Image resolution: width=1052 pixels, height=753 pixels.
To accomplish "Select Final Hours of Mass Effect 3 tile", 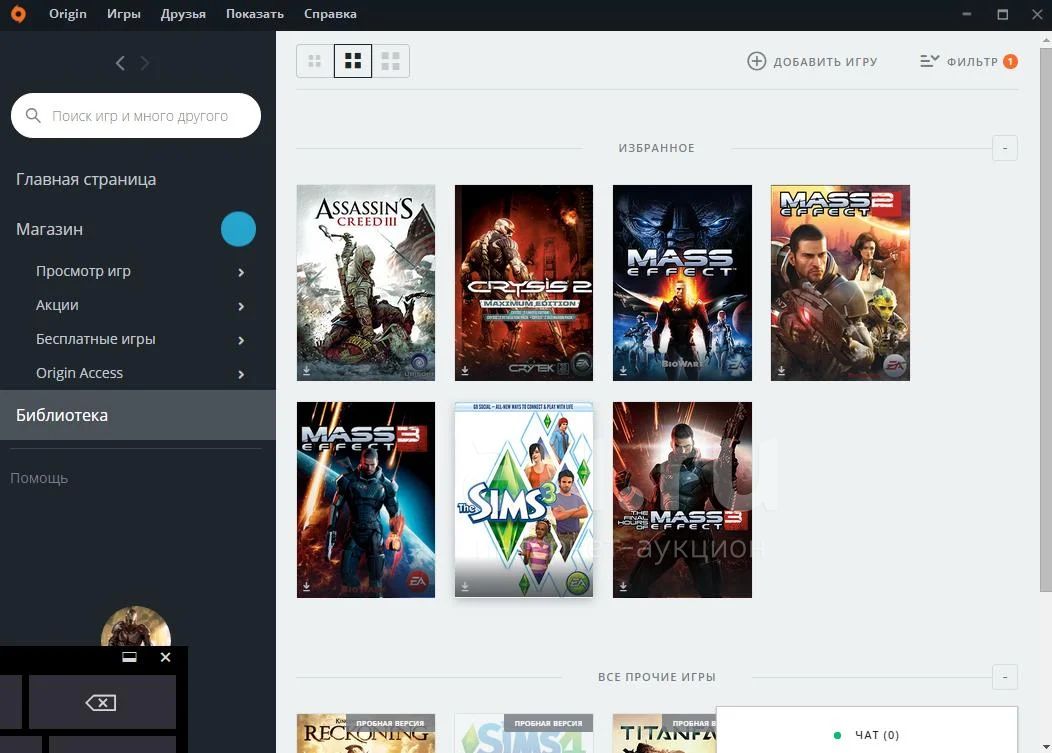I will [682, 500].
